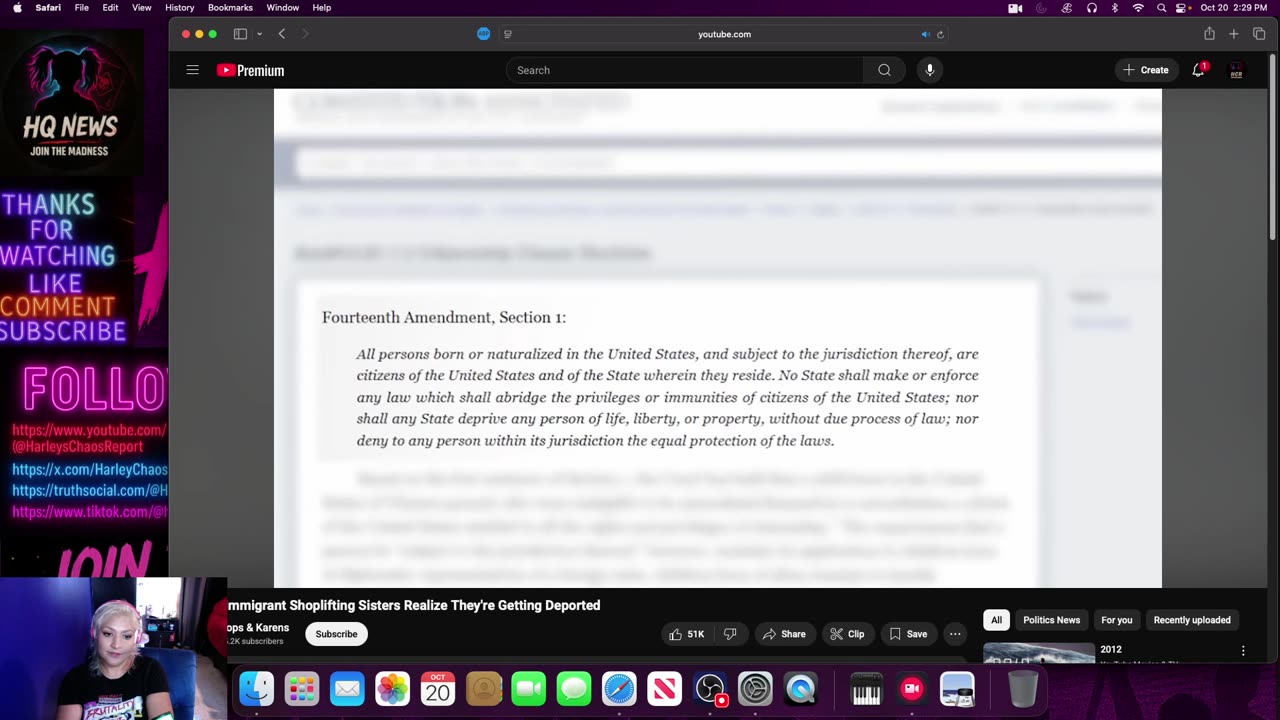Open System Settings from the Dock

[x=755, y=689]
